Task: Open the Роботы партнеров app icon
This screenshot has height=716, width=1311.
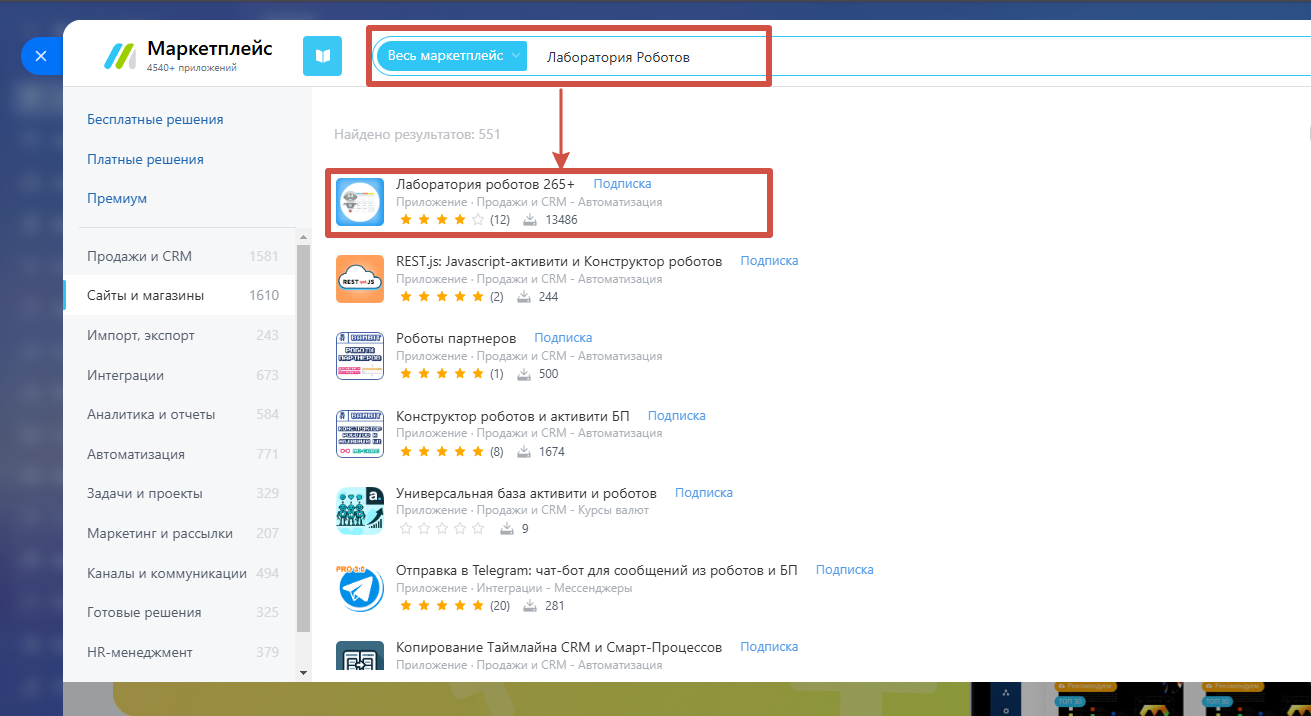Action: tap(360, 356)
